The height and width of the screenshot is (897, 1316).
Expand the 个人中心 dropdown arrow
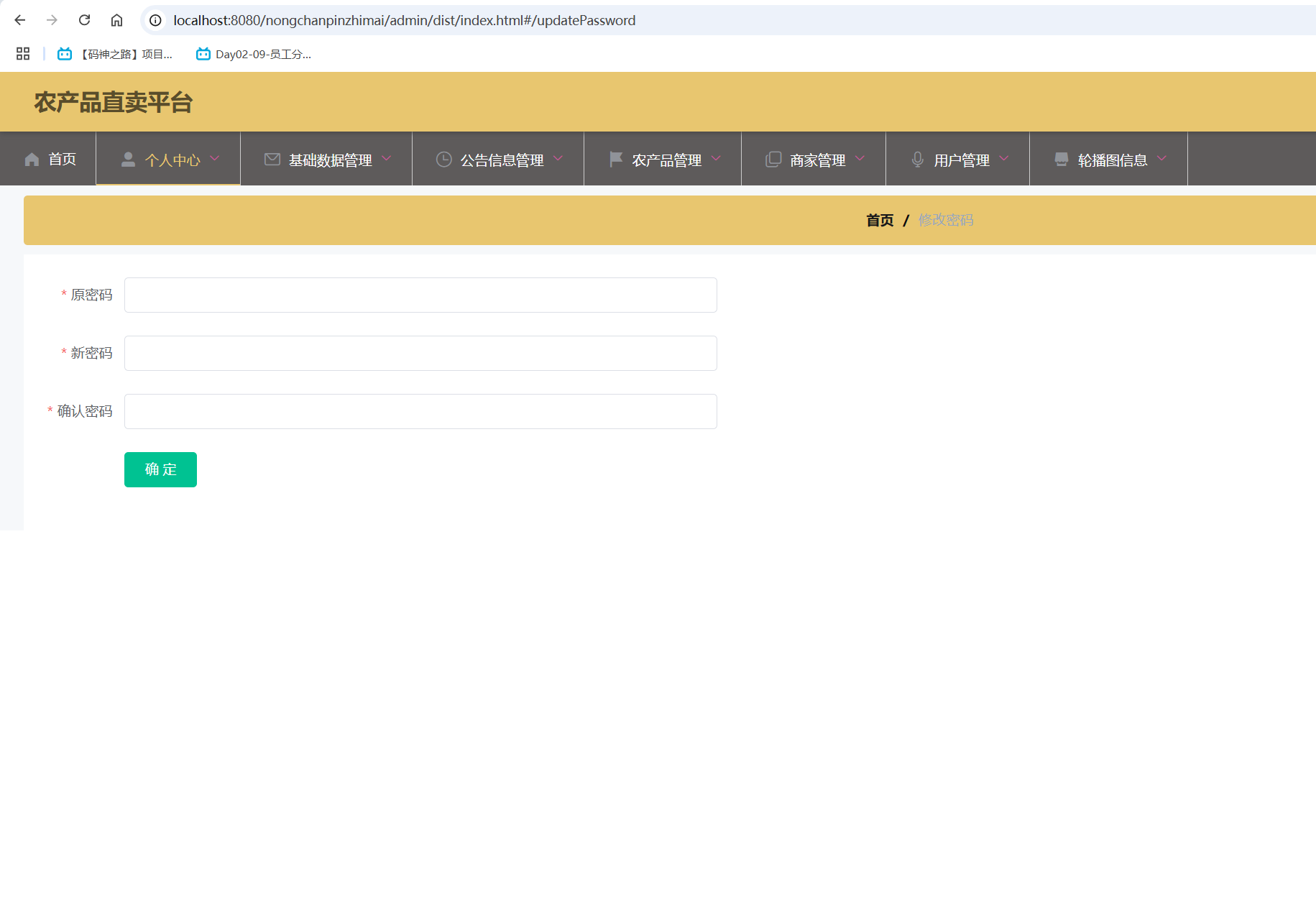pos(214,159)
